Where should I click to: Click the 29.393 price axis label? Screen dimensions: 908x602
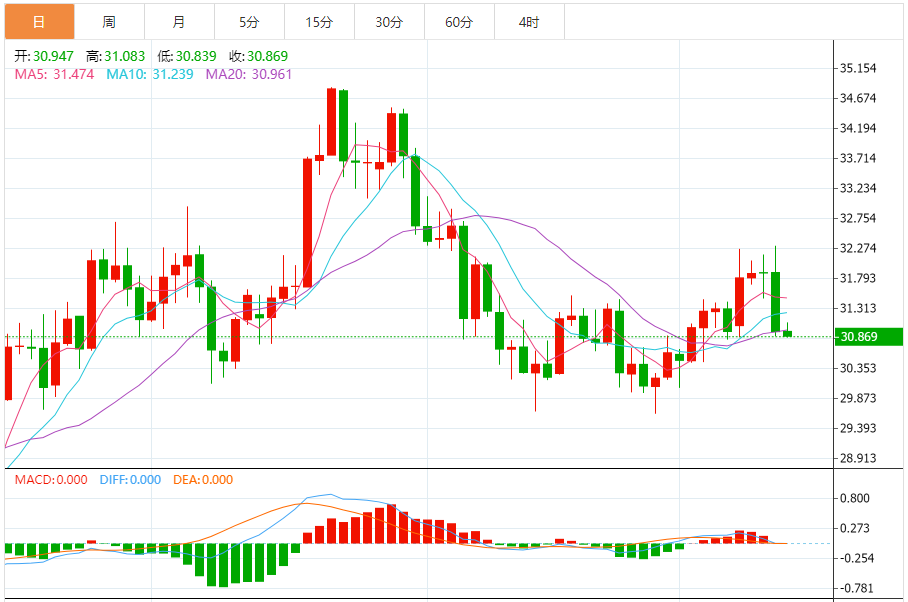click(x=858, y=428)
